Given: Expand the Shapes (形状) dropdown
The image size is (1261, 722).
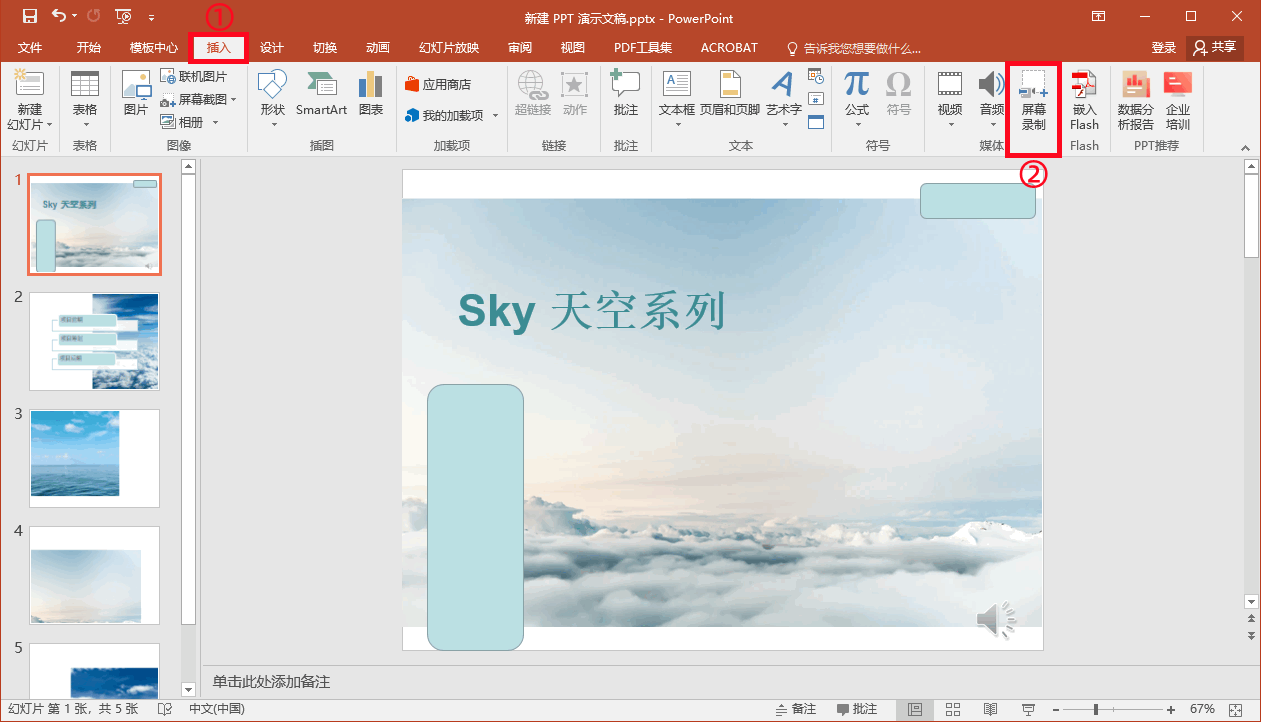Looking at the screenshot, I should tap(272, 124).
